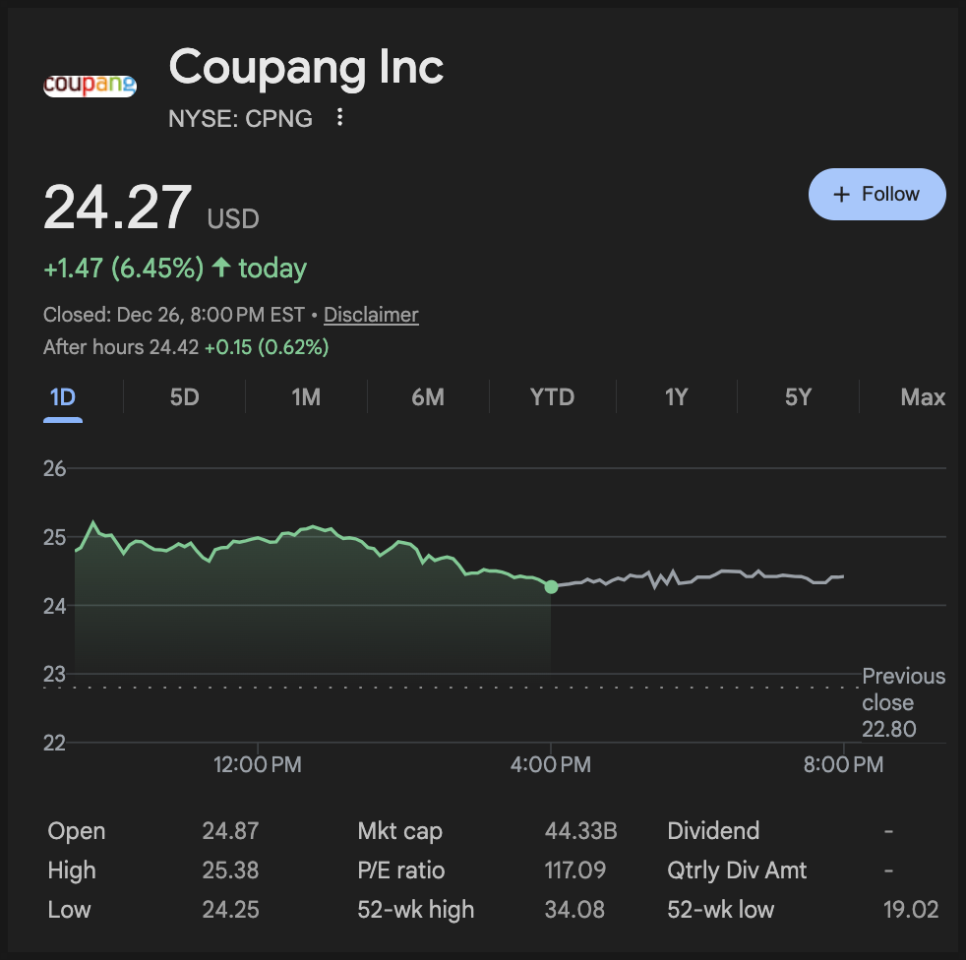Click the 52-wk high label
Screen dimensions: 966x960
(416, 910)
